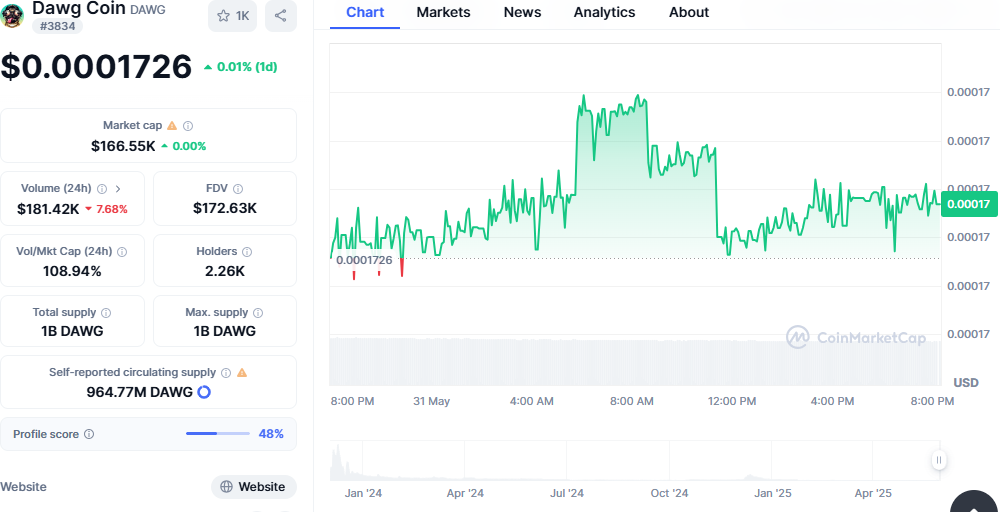Switch to the Markets tab
This screenshot has width=1000, height=512.
(443, 12)
